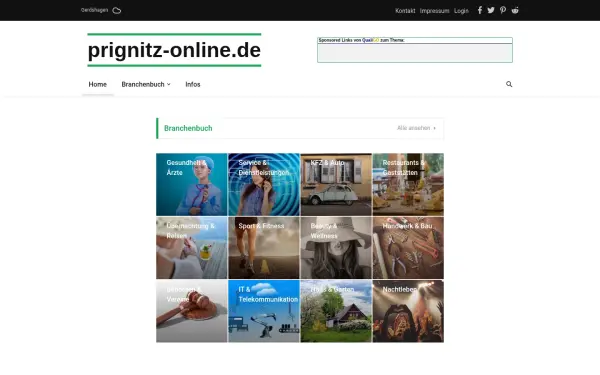Open the Restaurants & Gaststätten tile
Viewport: 600px width, 375px height.
tap(408, 184)
